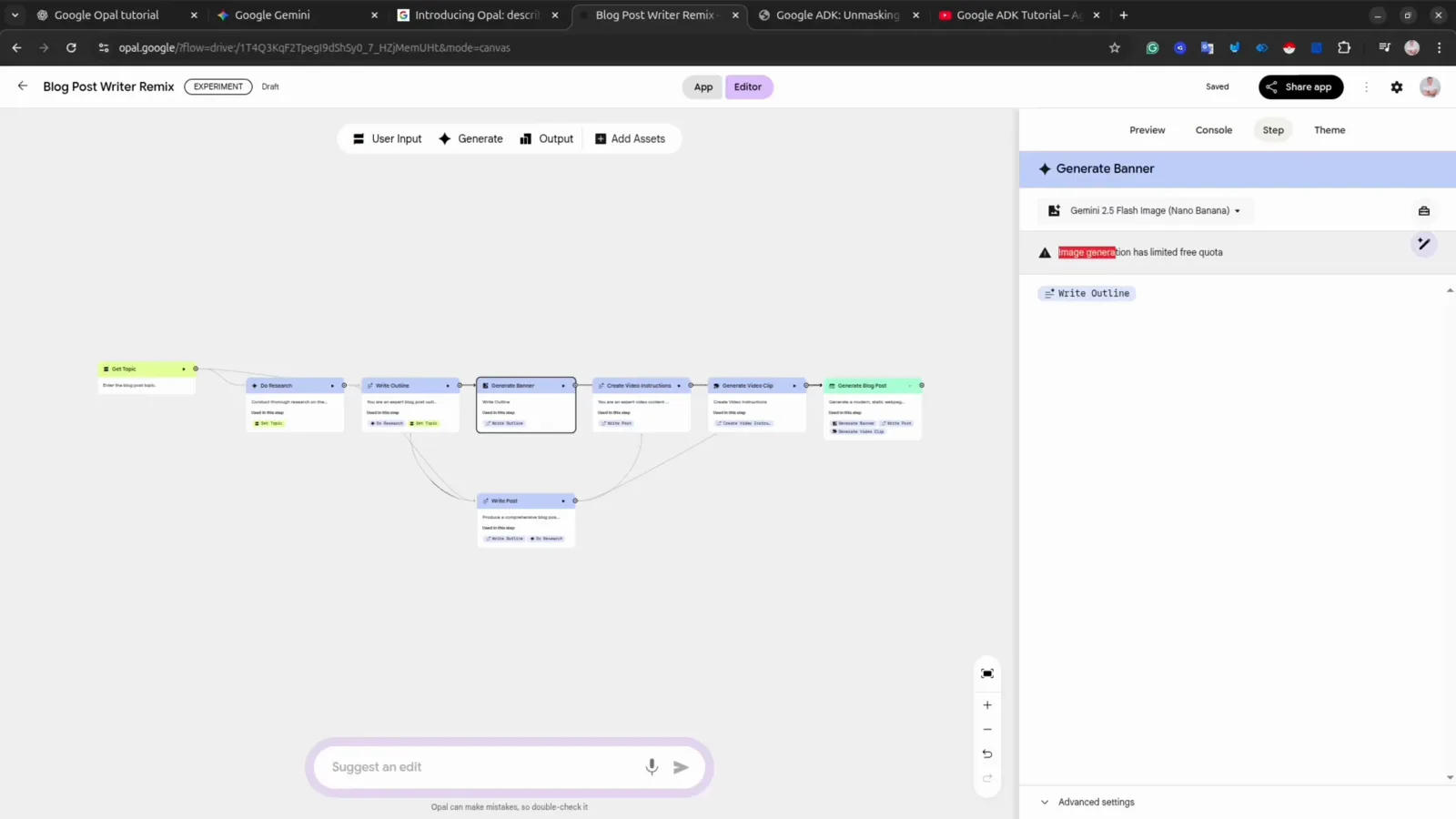Image resolution: width=1456 pixels, height=819 pixels.
Task: Switch to the Google ADK Tutorial YouTube tab
Action: pos(1018,15)
